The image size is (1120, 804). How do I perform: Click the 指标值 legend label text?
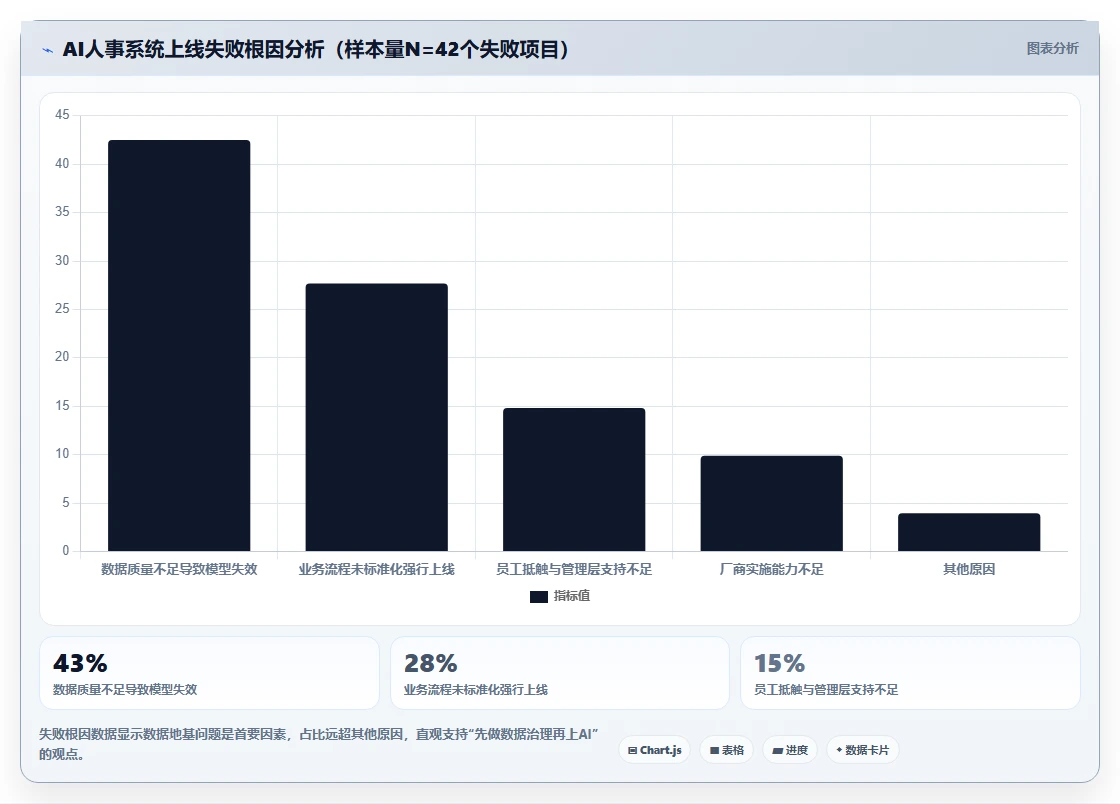(572, 596)
